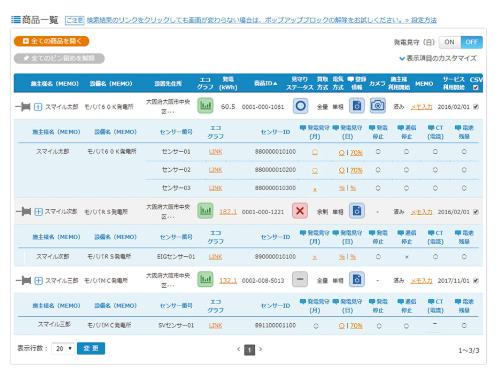Click the blue circle status icon for 0001-000-1061
This screenshot has width=499, height=376.
tap(300, 106)
